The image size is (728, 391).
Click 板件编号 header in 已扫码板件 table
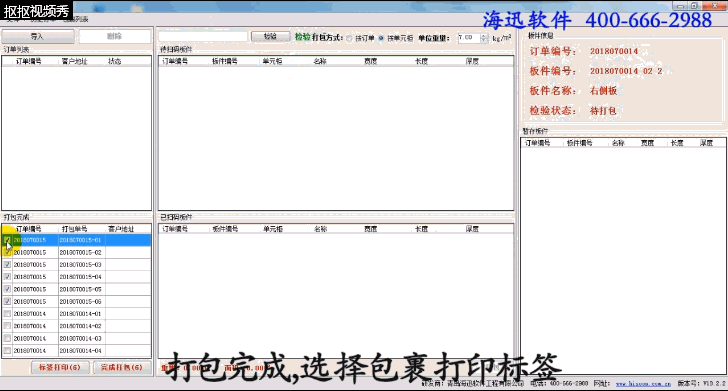(225, 229)
